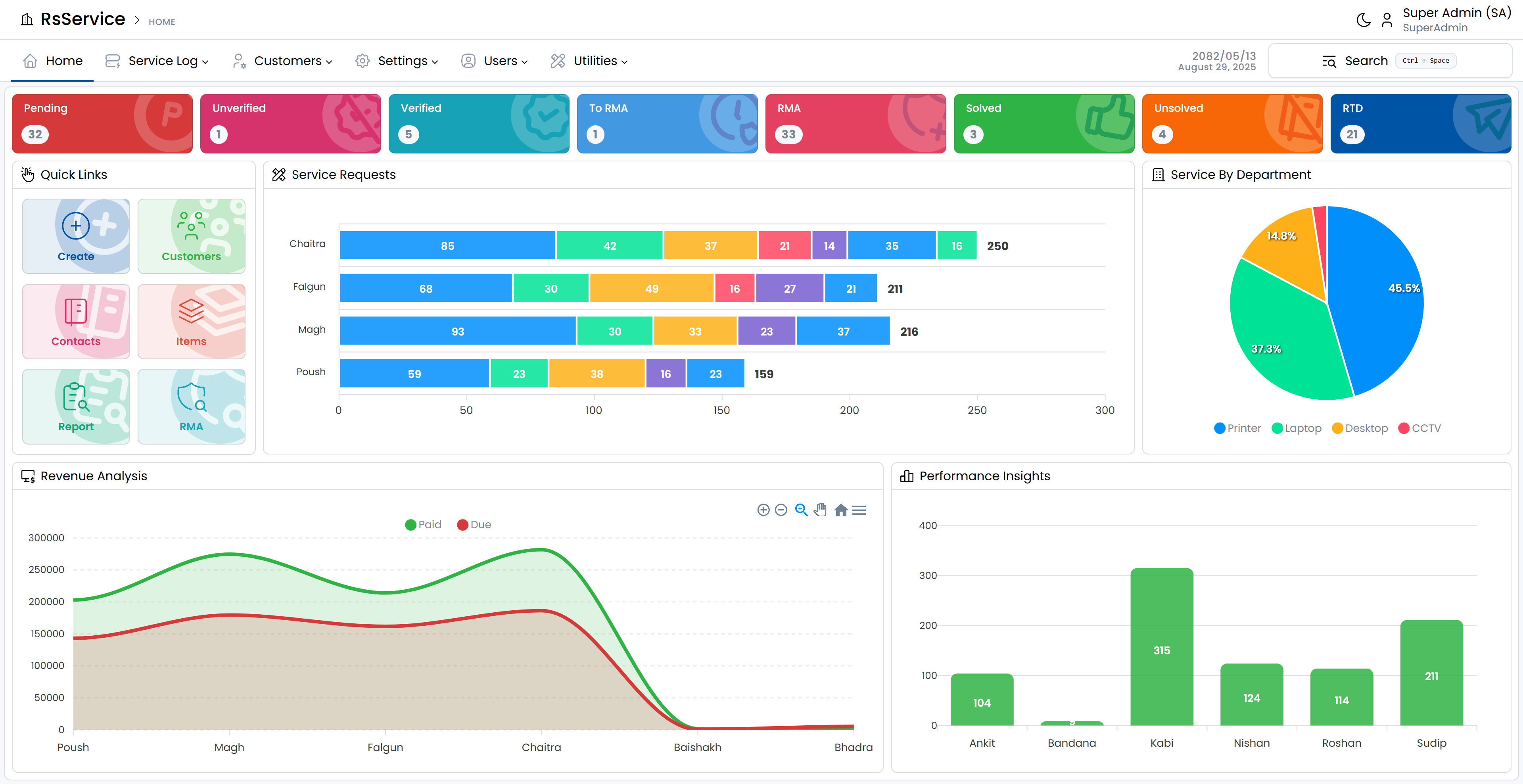Open the Verified status card
The height and width of the screenshot is (784, 1523).
click(x=479, y=124)
